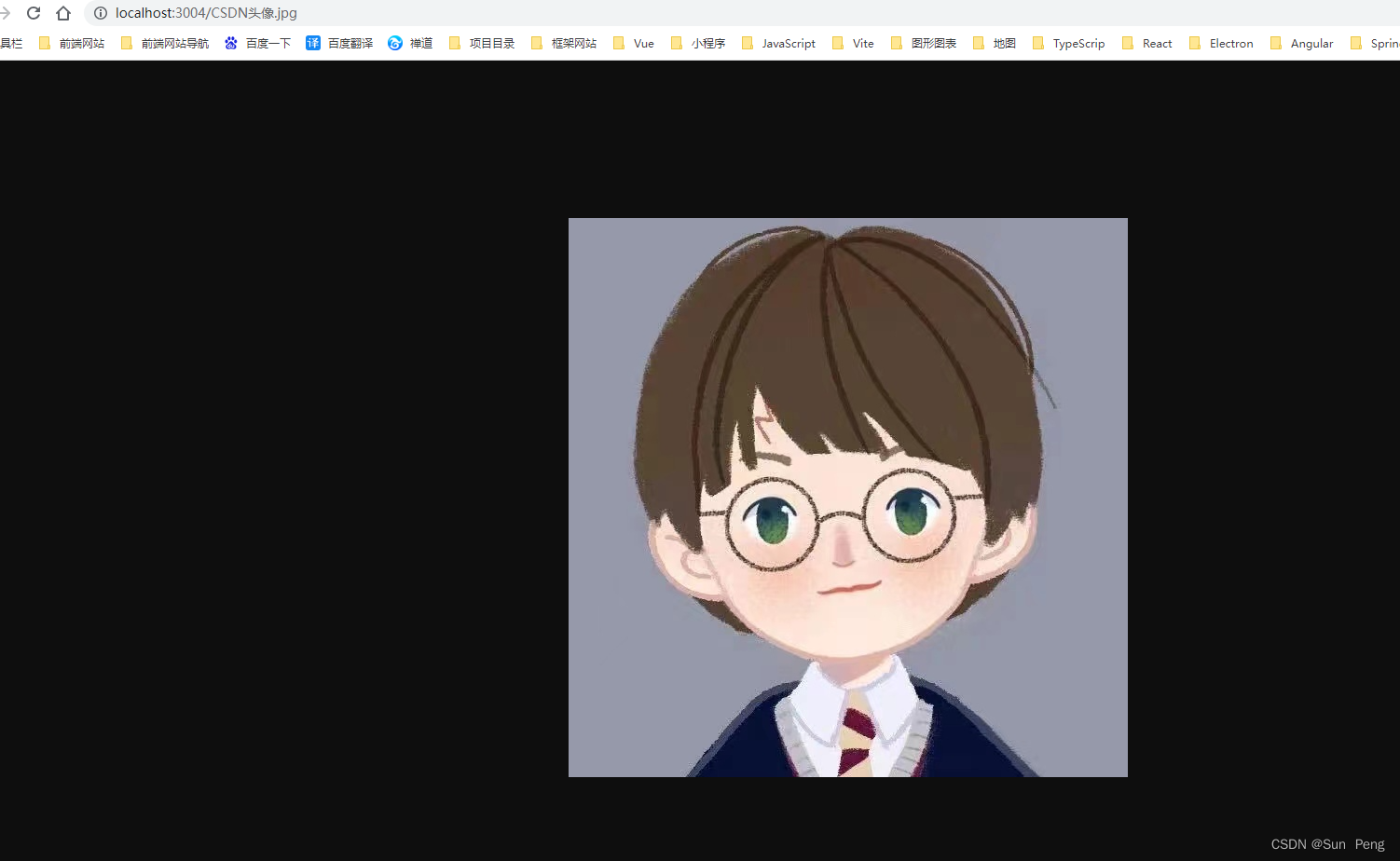Open the Vite bookmark folder
Viewport: 1400px width, 861px height.
pyautogui.click(x=853, y=43)
